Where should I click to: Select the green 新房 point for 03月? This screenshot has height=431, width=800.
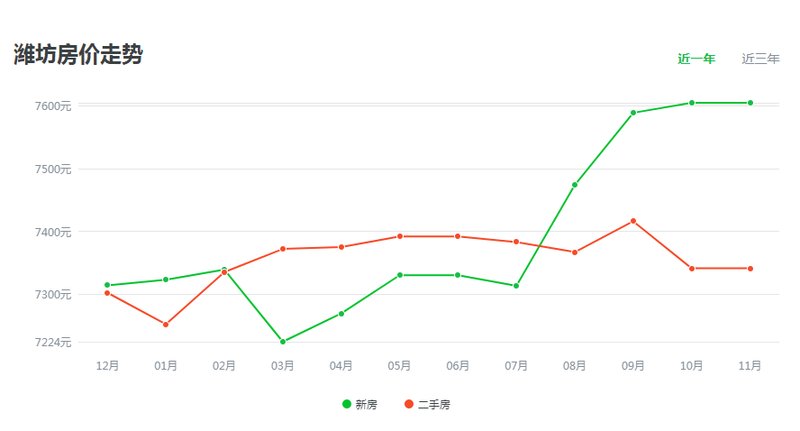(283, 342)
